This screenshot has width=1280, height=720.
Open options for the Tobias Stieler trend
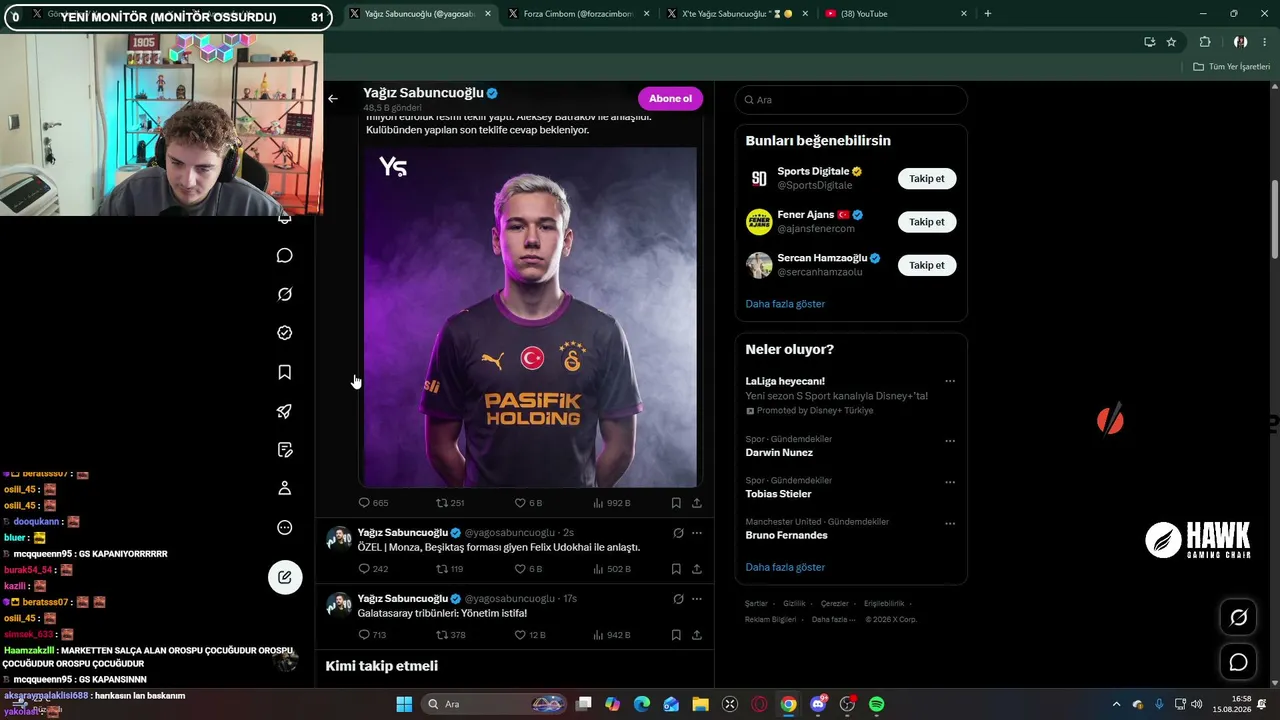950,482
